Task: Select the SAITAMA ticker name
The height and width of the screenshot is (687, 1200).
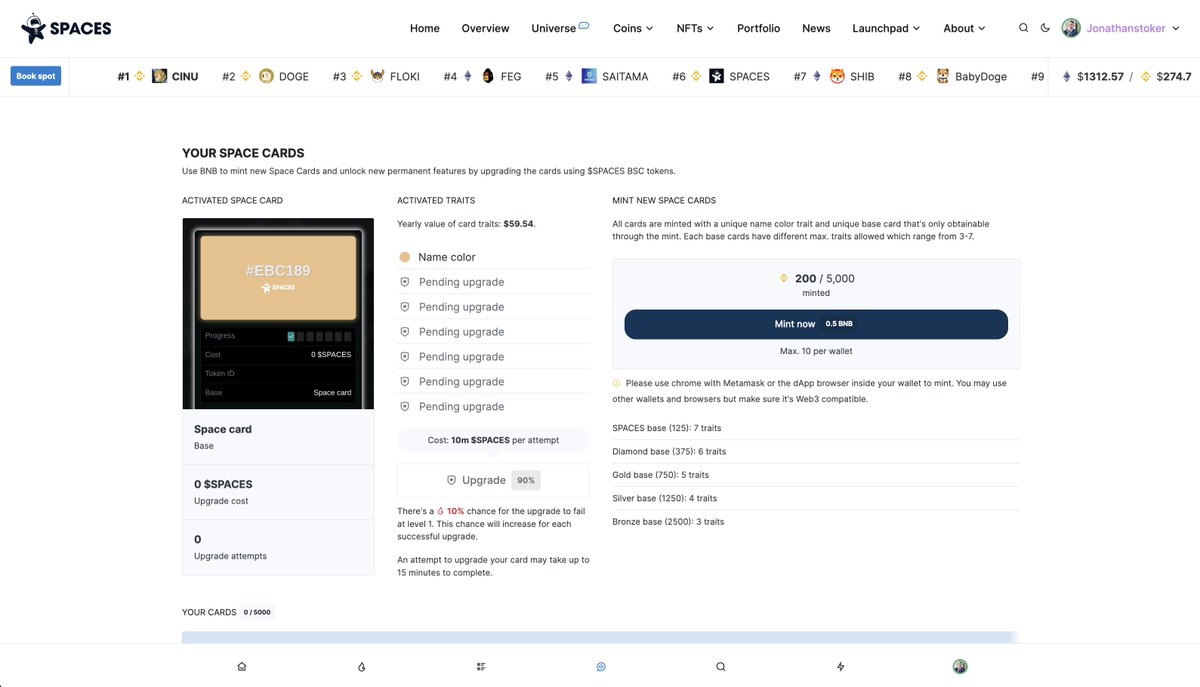Action: coord(625,76)
